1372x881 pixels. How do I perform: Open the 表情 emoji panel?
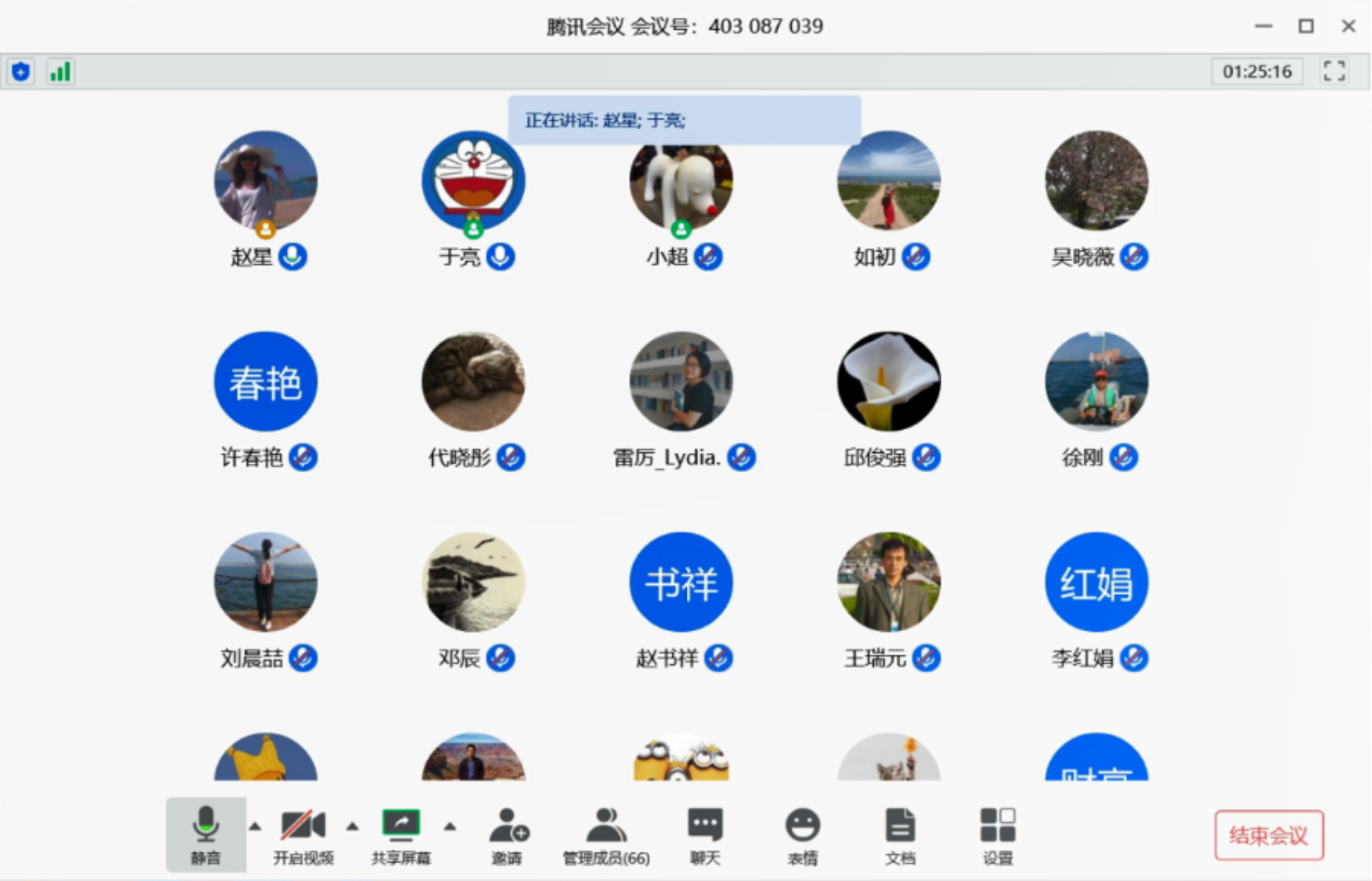point(803,834)
